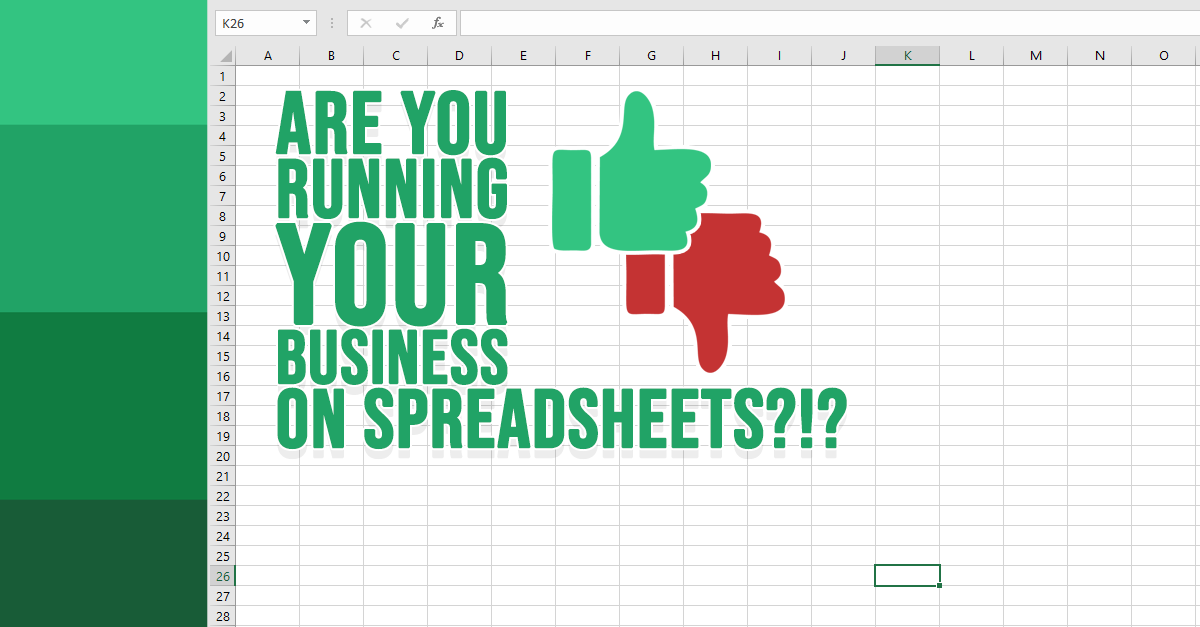Image resolution: width=1200 pixels, height=627 pixels.
Task: Click the Enter checkmark icon in formula bar
Action: tap(402, 23)
